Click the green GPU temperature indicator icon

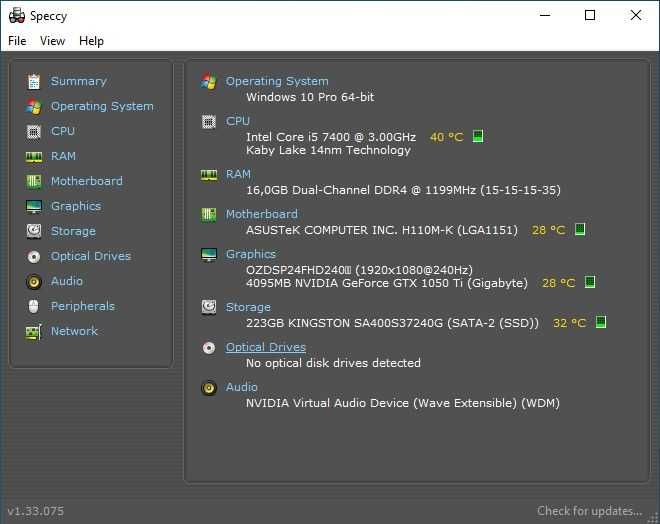pyautogui.click(x=590, y=282)
